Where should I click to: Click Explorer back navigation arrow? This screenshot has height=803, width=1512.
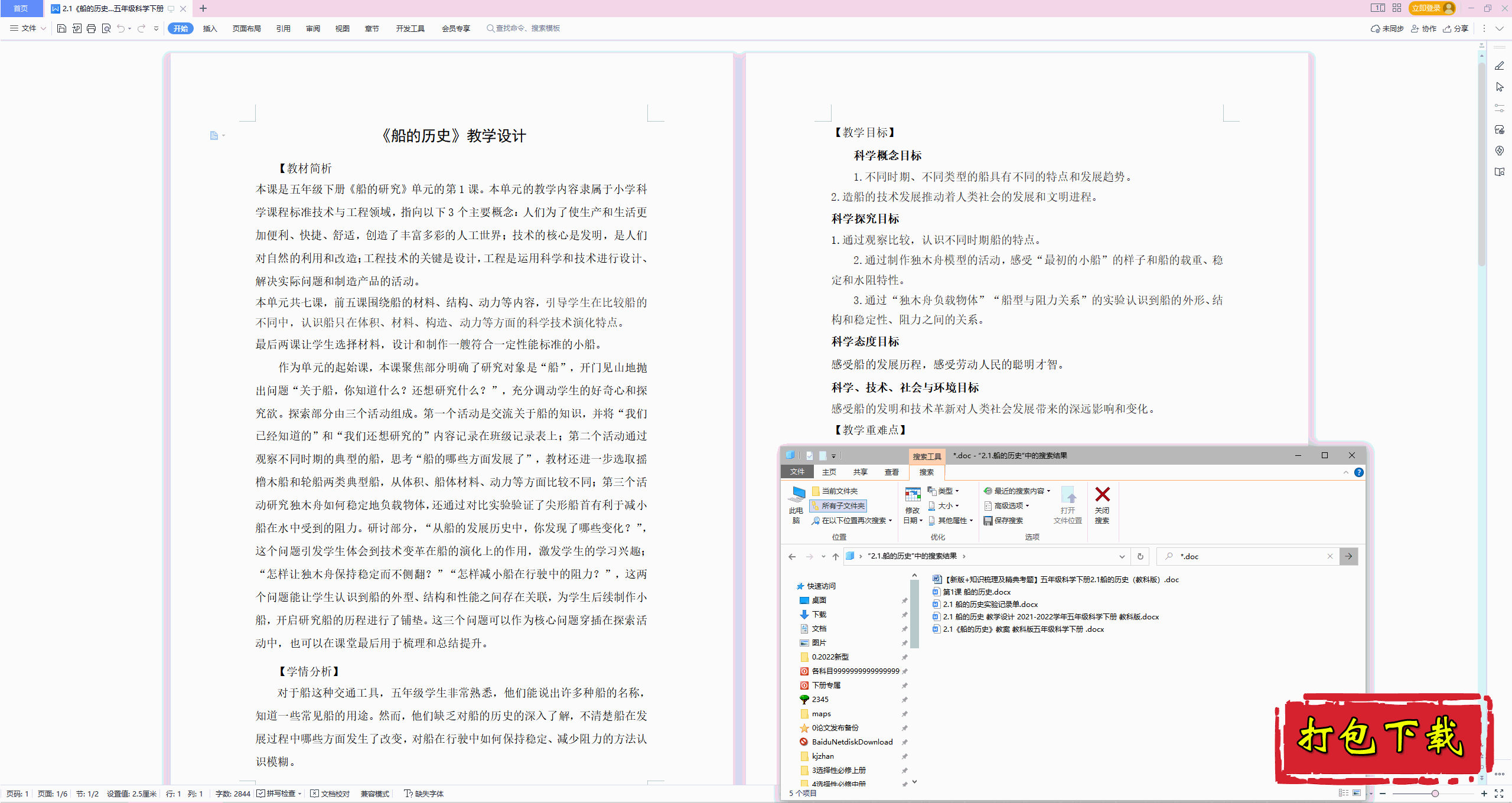tap(792, 556)
